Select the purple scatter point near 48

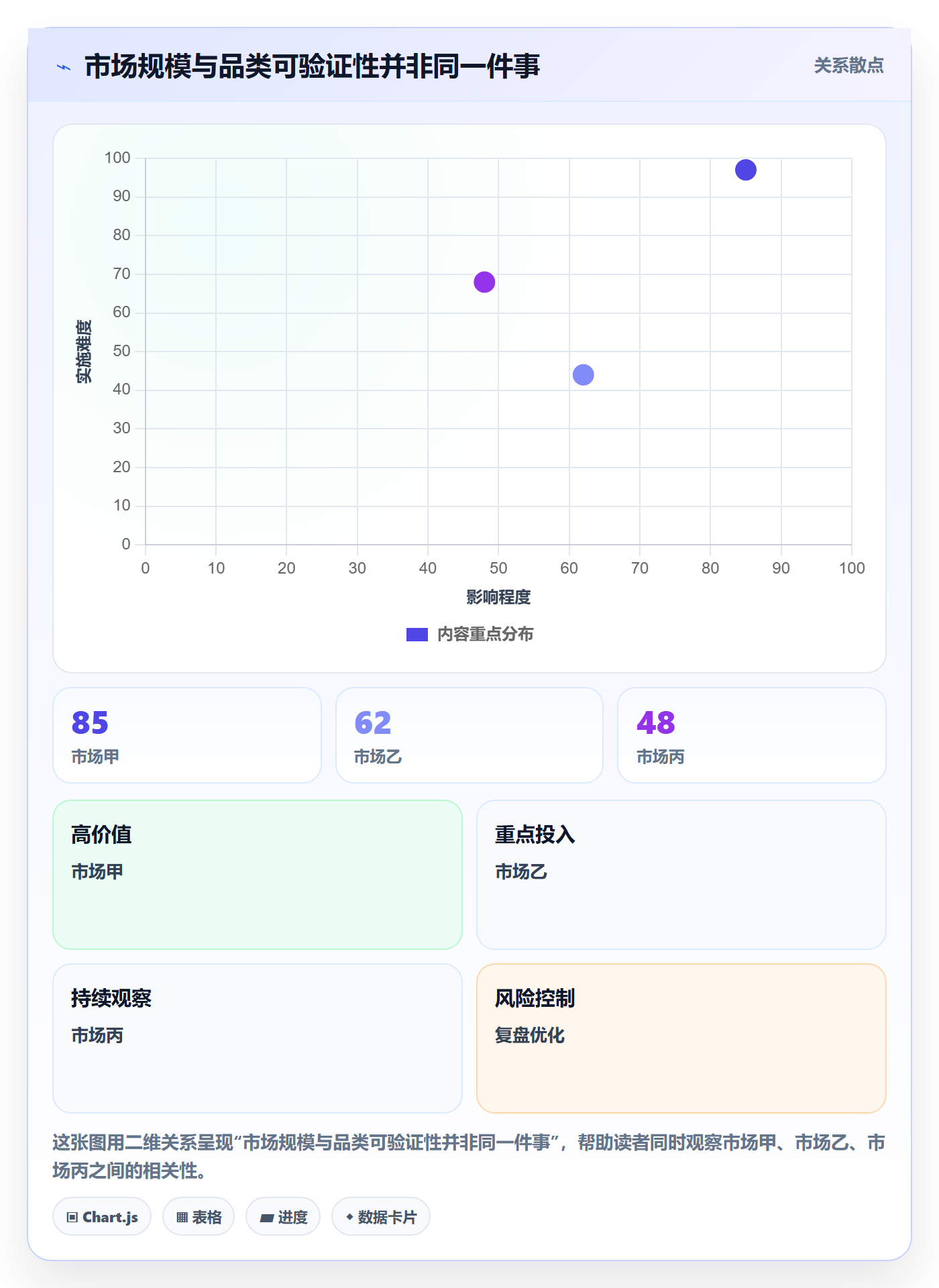484,282
